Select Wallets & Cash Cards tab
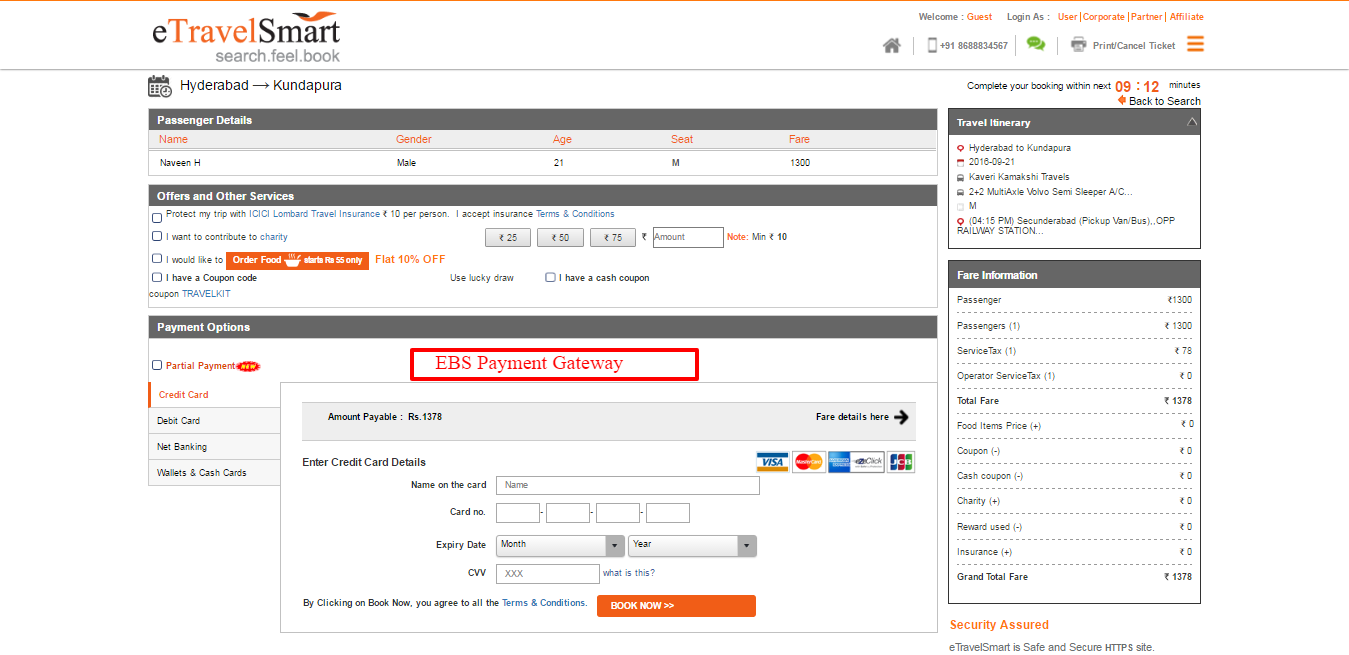This screenshot has width=1349, height=655. [214, 473]
